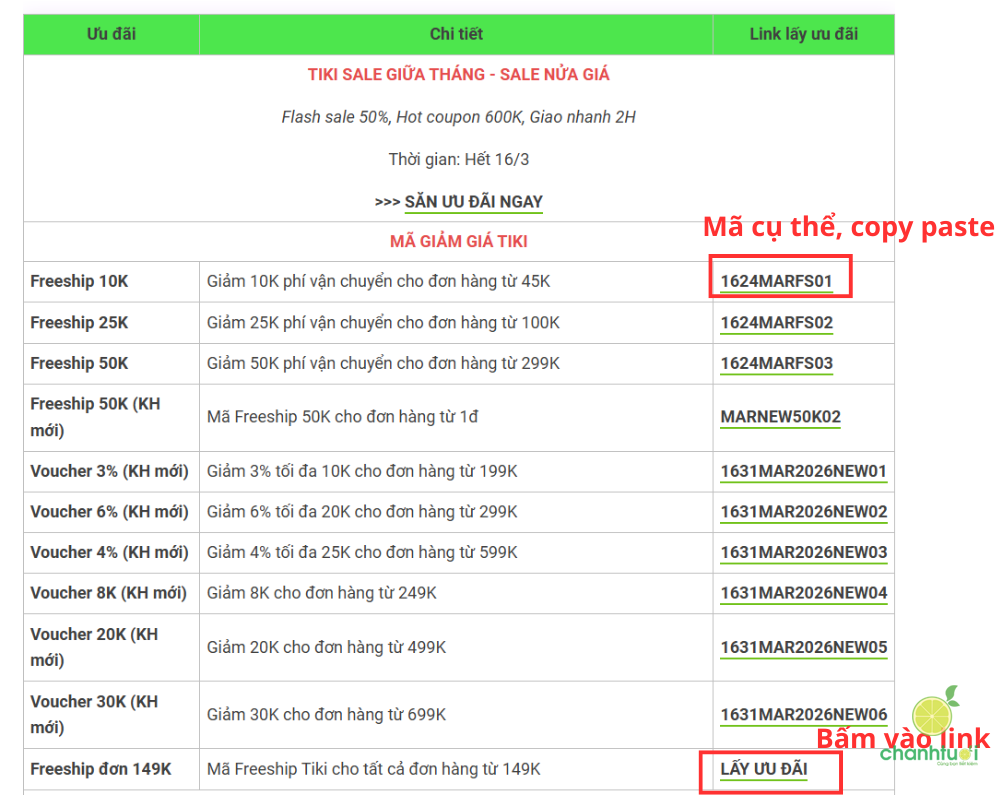Click voucher code 1631MAR2026NEW02
This screenshot has width=1000, height=800.
click(x=803, y=512)
